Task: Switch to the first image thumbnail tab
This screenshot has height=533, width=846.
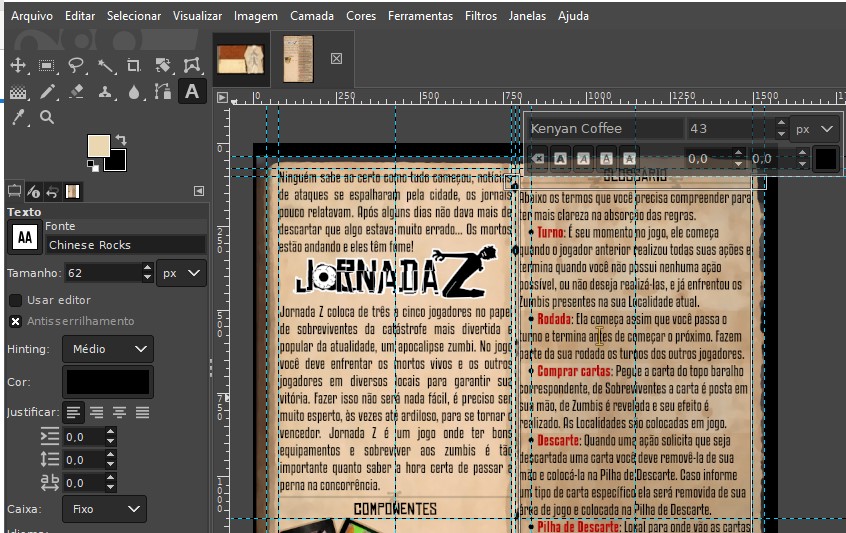Action: pos(241,59)
